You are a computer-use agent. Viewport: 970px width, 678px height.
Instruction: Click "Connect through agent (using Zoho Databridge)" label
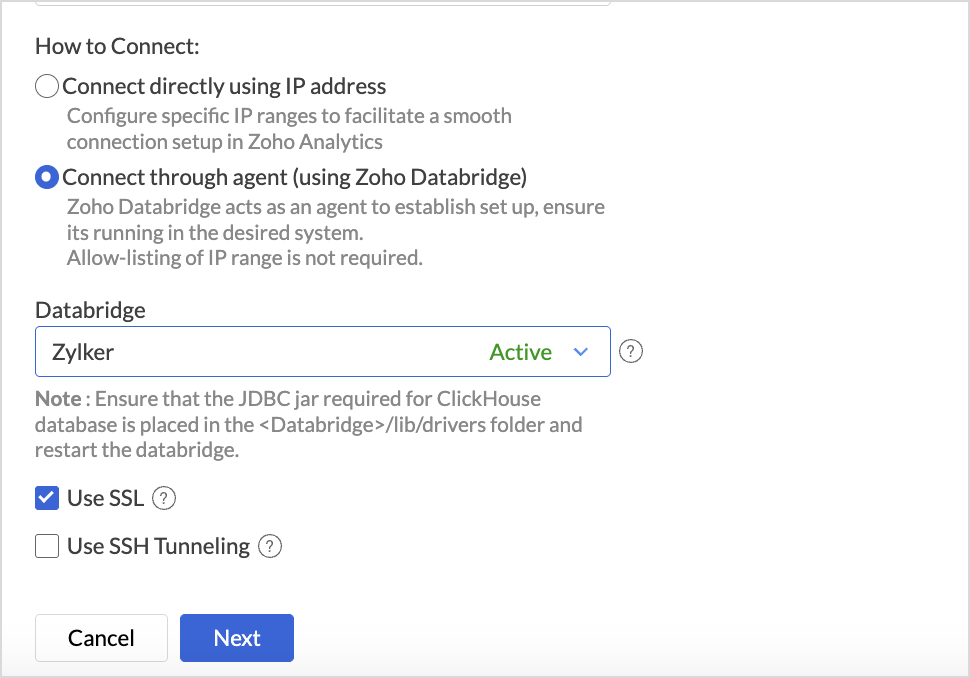click(294, 178)
